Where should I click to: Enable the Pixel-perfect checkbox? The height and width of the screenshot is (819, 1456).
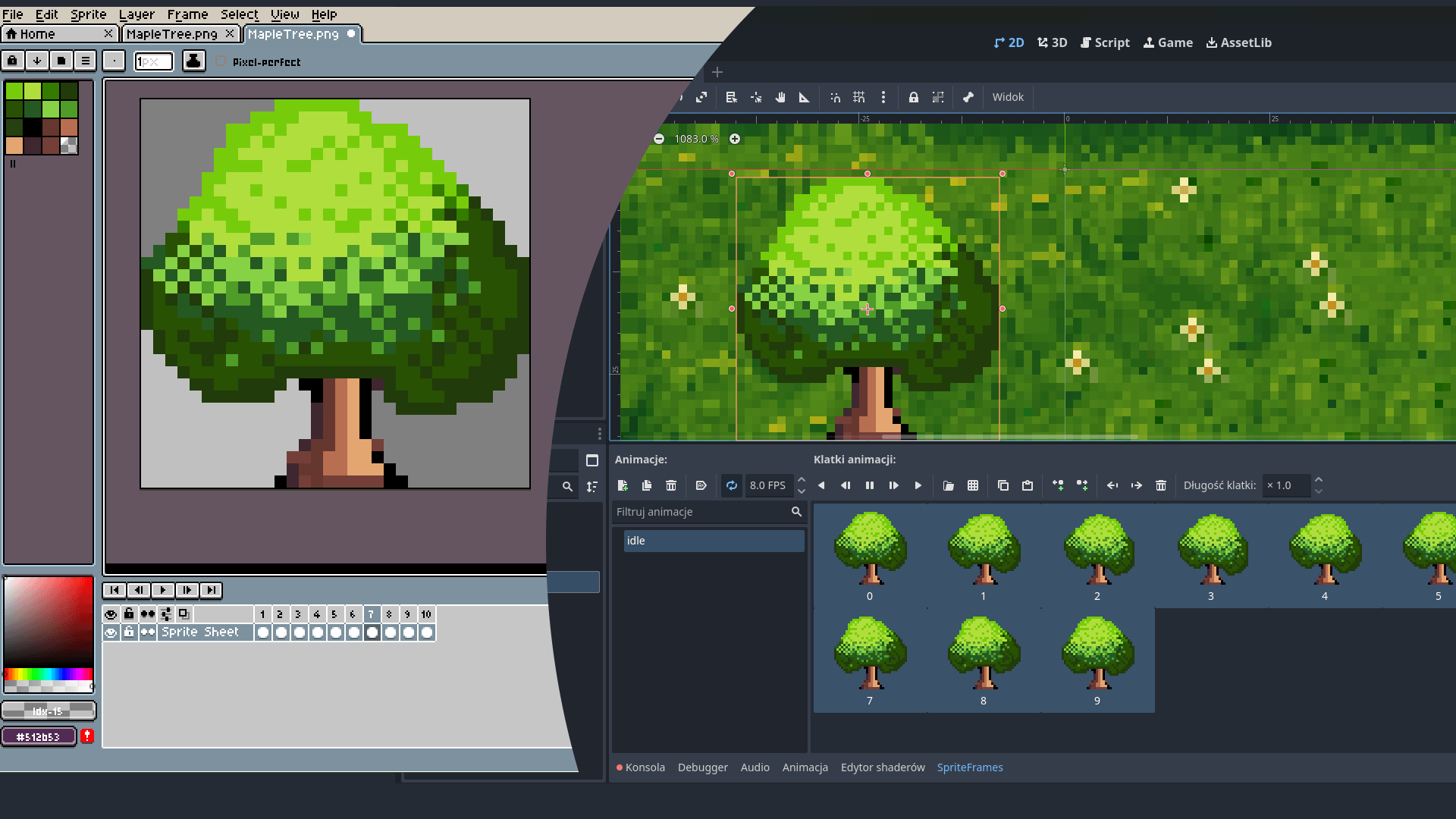point(221,61)
